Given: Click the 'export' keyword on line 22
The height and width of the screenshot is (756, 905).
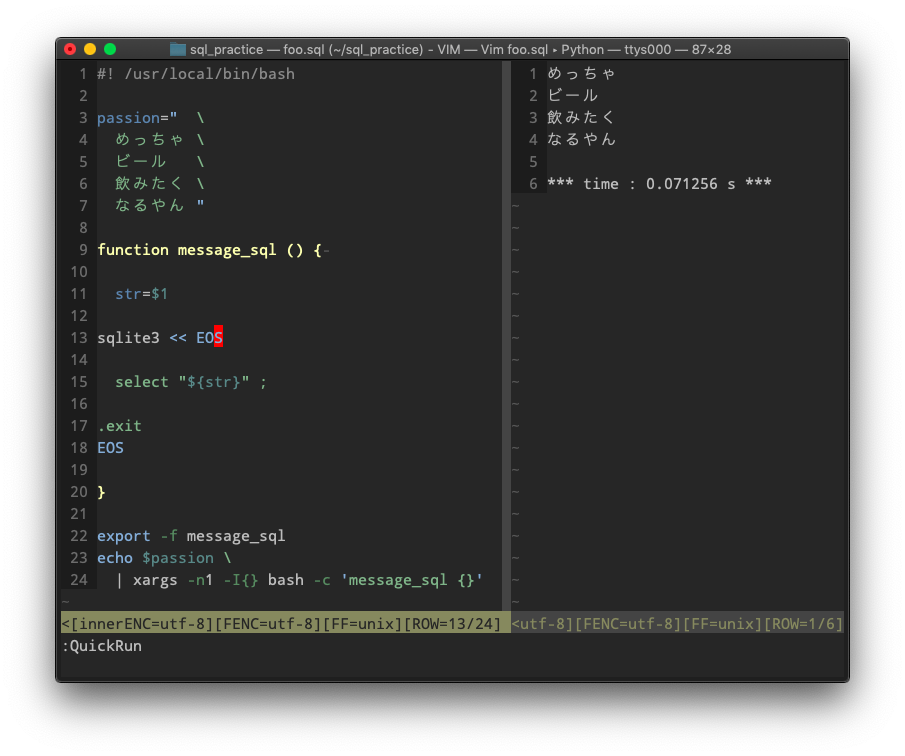Looking at the screenshot, I should click(123, 535).
